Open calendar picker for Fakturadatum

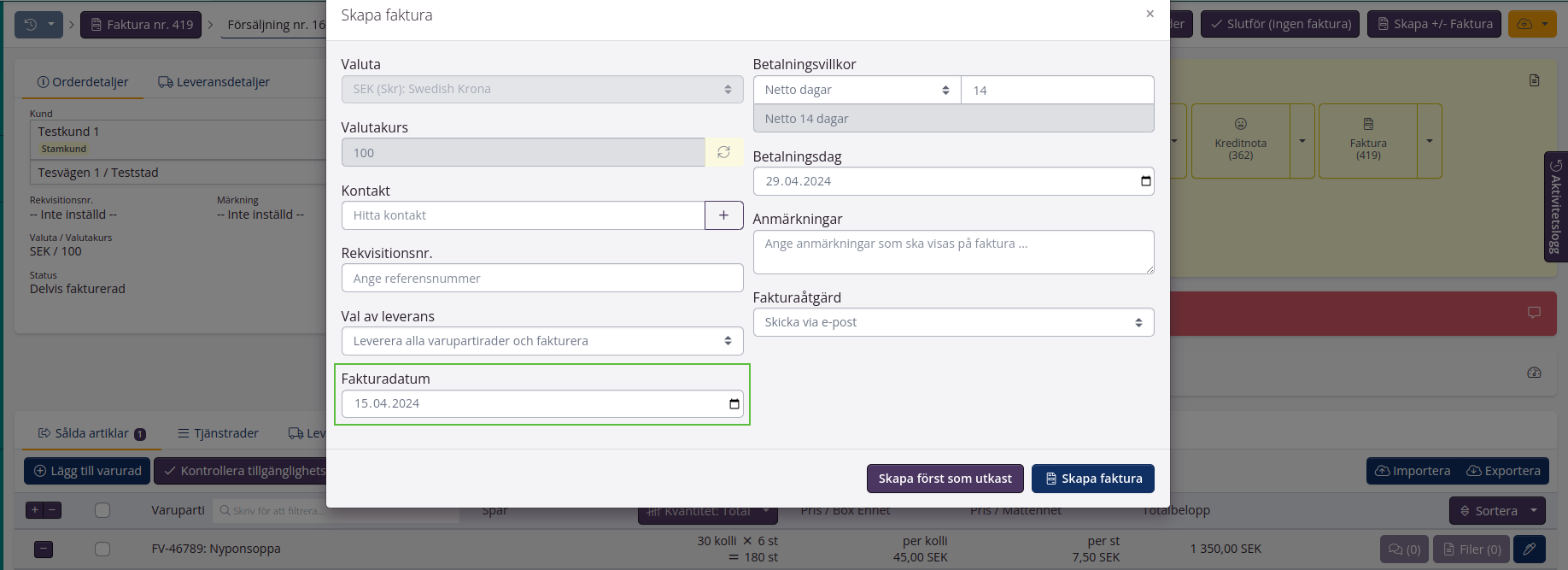(734, 404)
